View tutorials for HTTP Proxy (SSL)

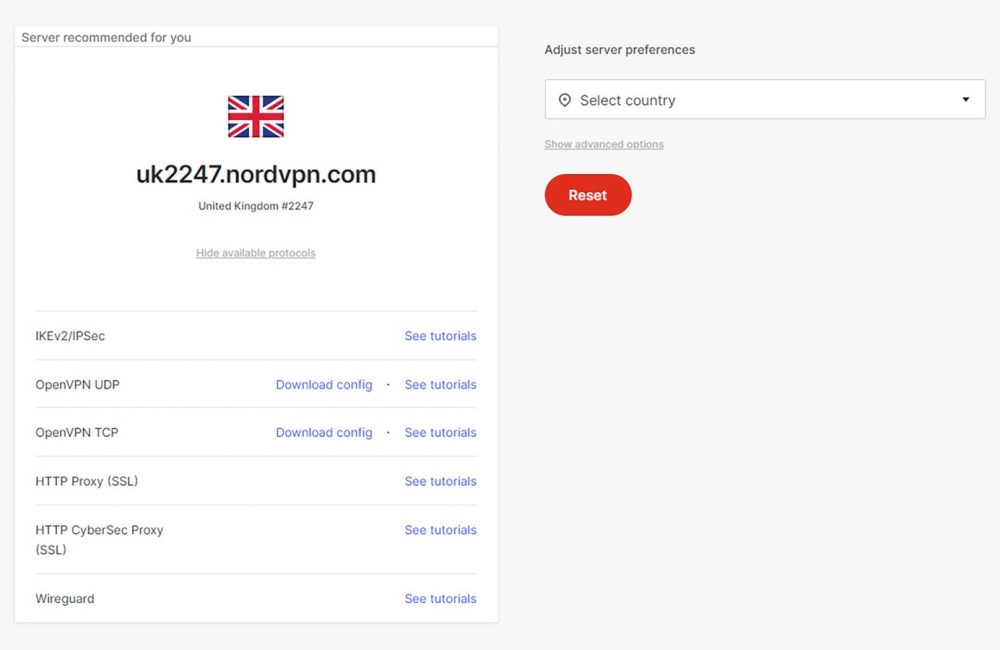(440, 482)
